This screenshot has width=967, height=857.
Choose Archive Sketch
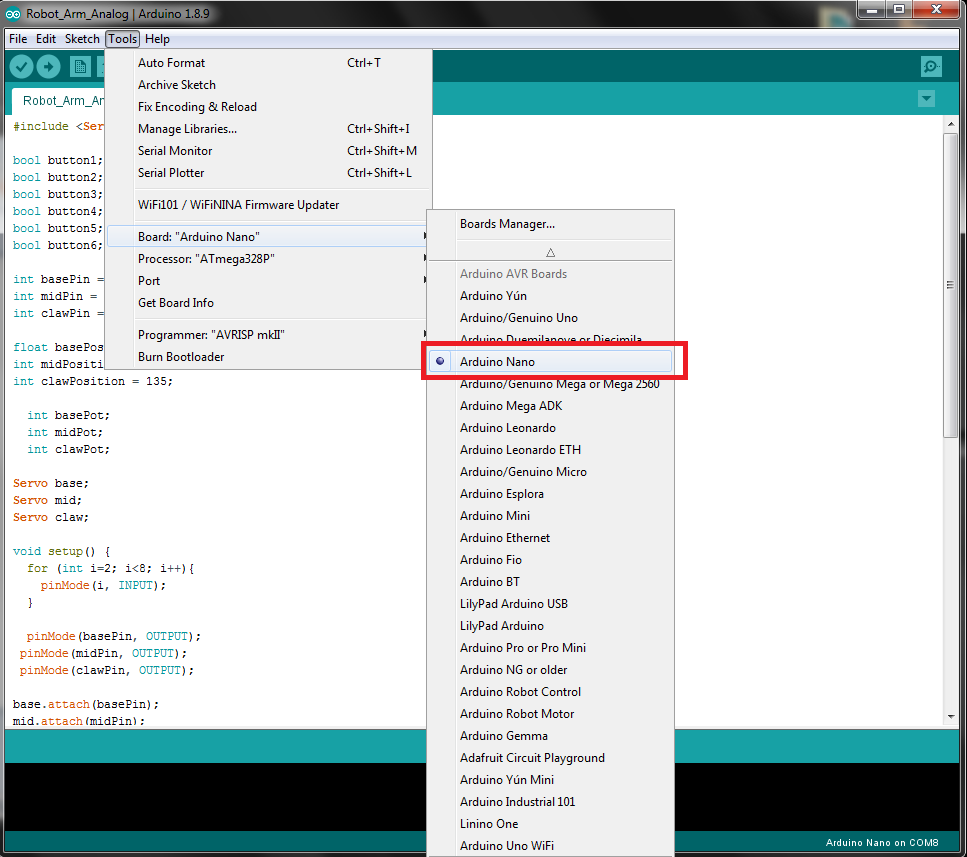[x=268, y=85]
